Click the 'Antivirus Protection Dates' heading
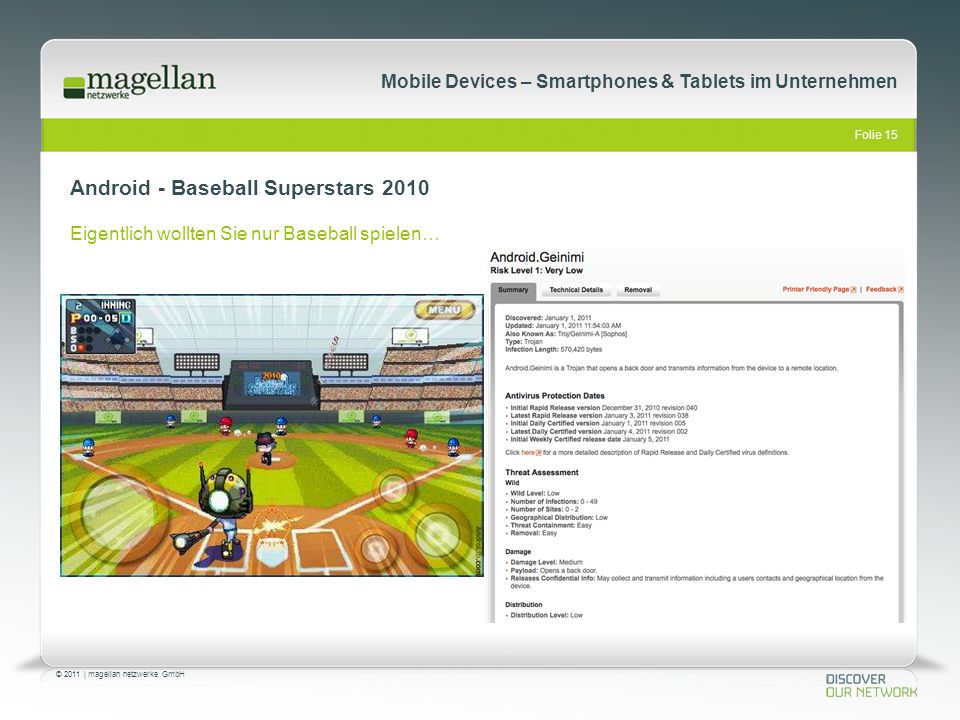This screenshot has width=960, height=720. (555, 396)
